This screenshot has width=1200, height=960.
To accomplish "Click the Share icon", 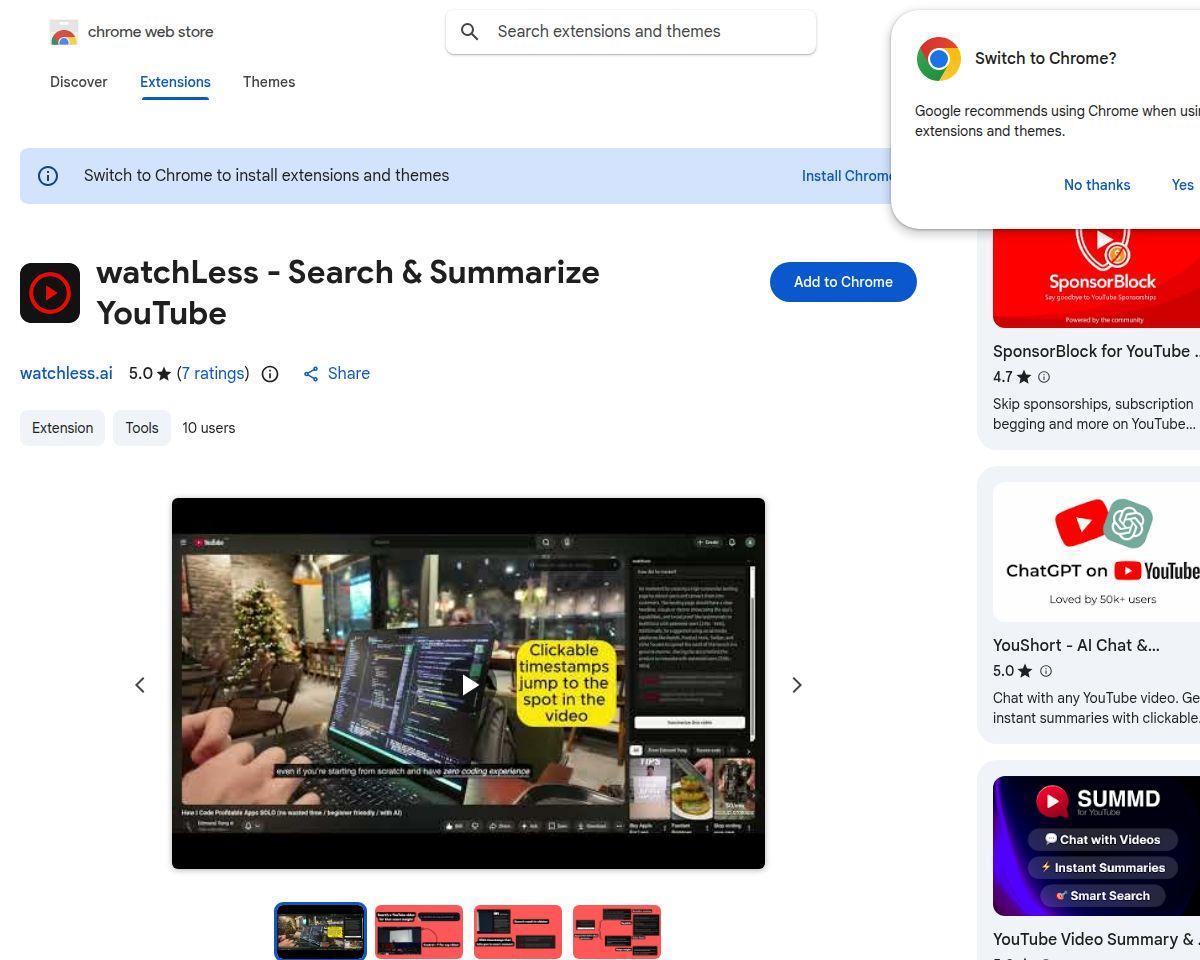I will click(x=311, y=374).
